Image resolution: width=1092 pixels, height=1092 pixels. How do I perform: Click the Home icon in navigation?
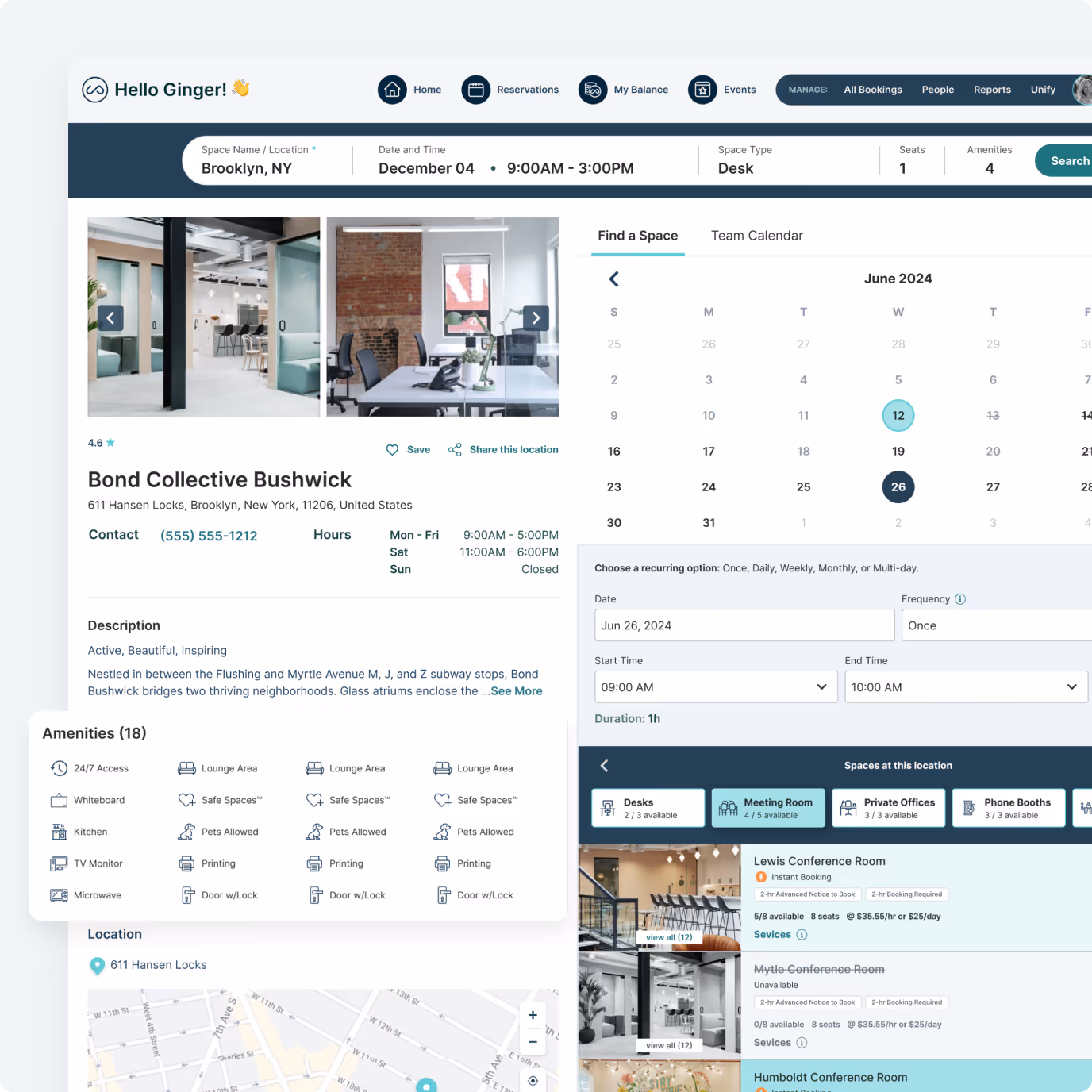[x=392, y=90]
